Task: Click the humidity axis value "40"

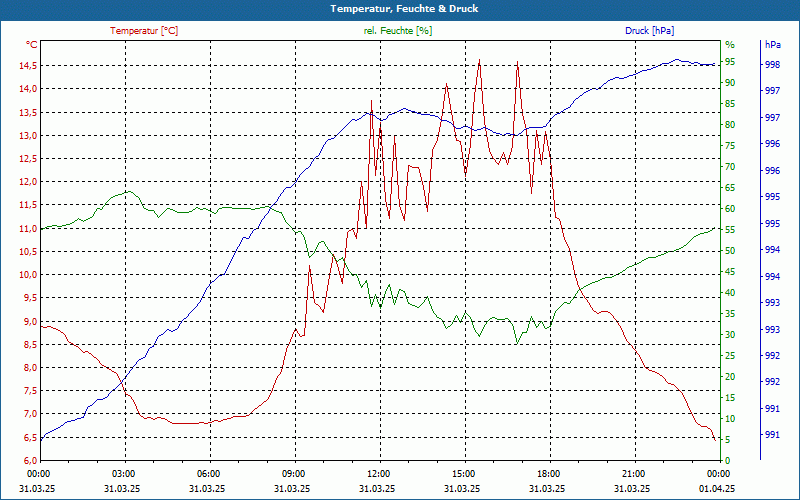Action: [x=730, y=293]
